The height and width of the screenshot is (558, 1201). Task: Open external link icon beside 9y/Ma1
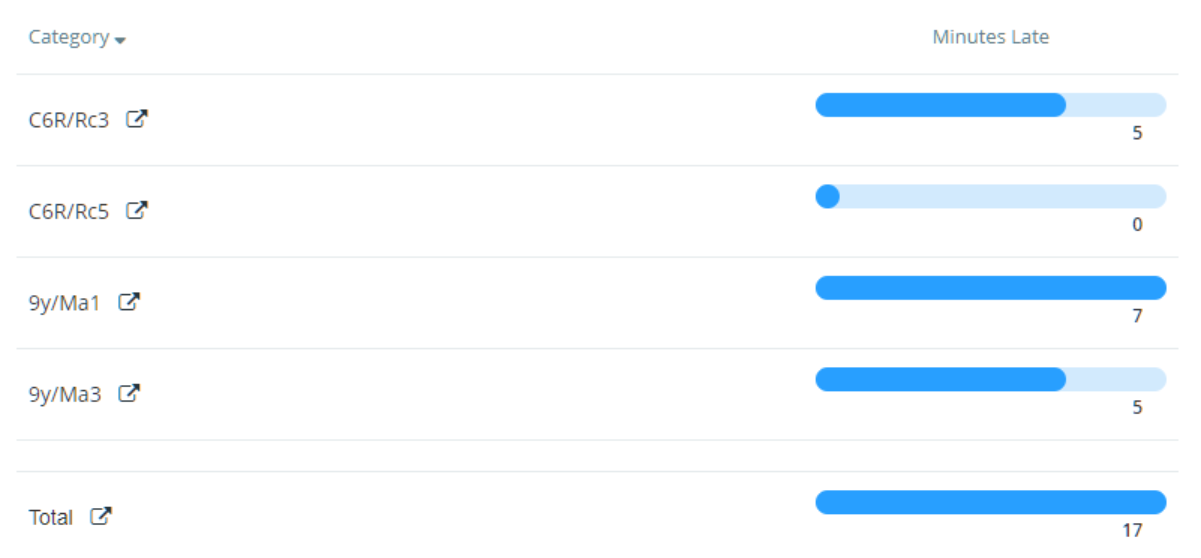[129, 302]
